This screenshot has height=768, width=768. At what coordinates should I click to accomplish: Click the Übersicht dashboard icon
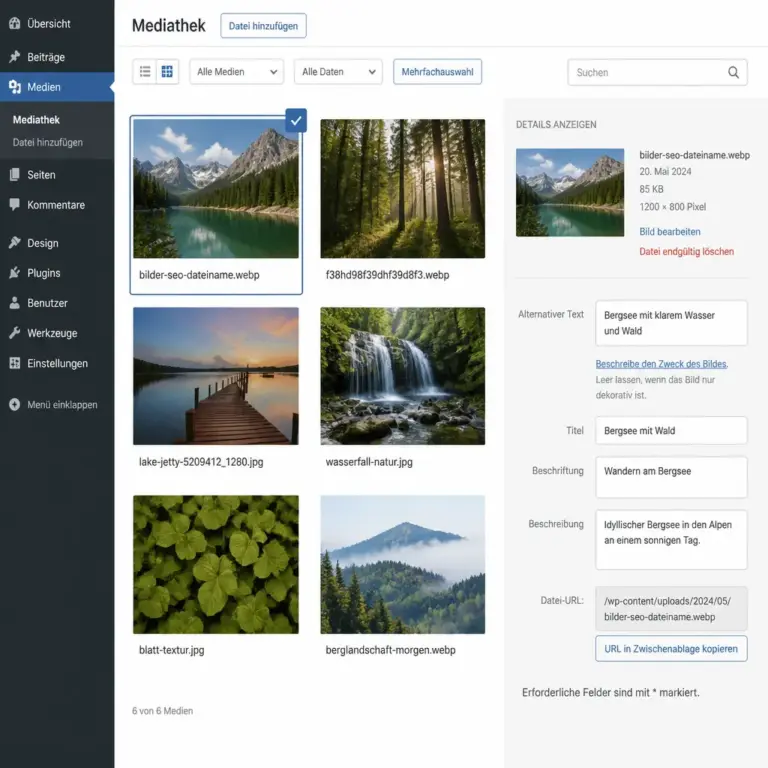15,23
